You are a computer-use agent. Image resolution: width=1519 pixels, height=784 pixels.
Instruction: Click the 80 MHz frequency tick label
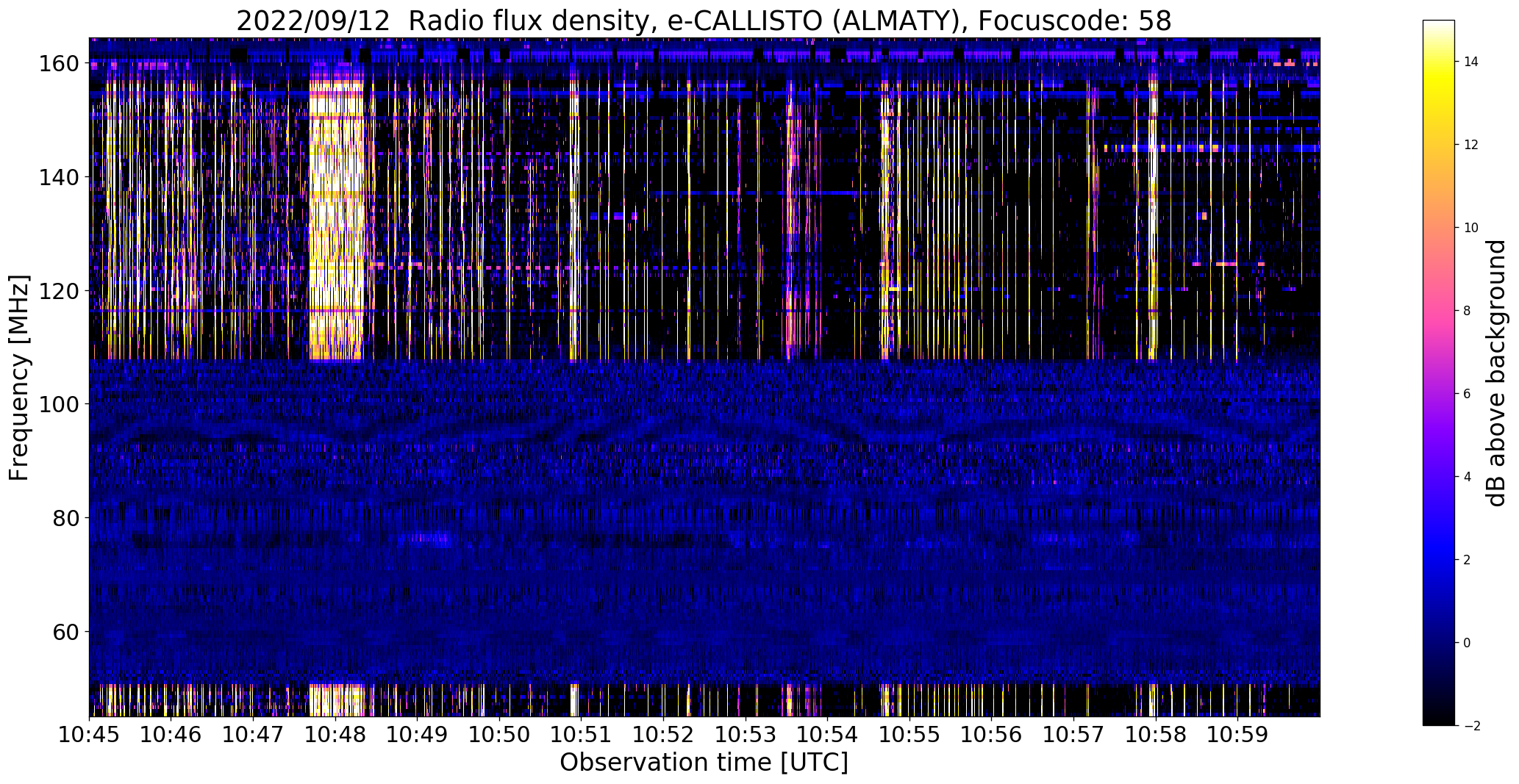coord(66,518)
